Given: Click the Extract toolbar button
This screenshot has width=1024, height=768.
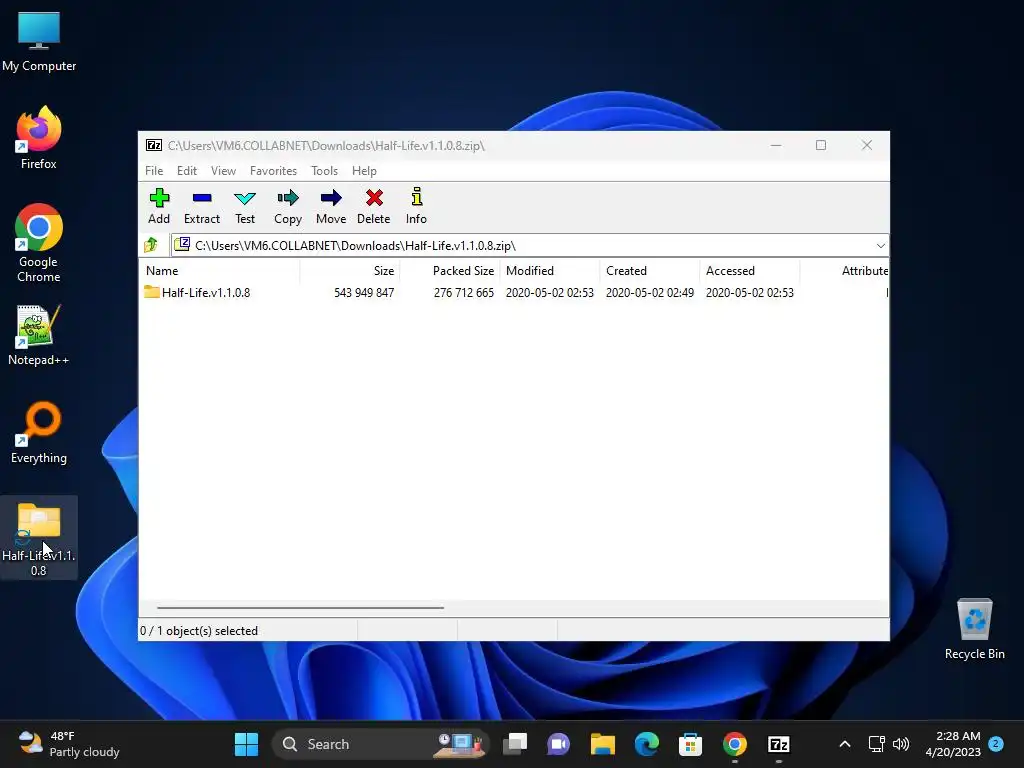Looking at the screenshot, I should tap(202, 206).
